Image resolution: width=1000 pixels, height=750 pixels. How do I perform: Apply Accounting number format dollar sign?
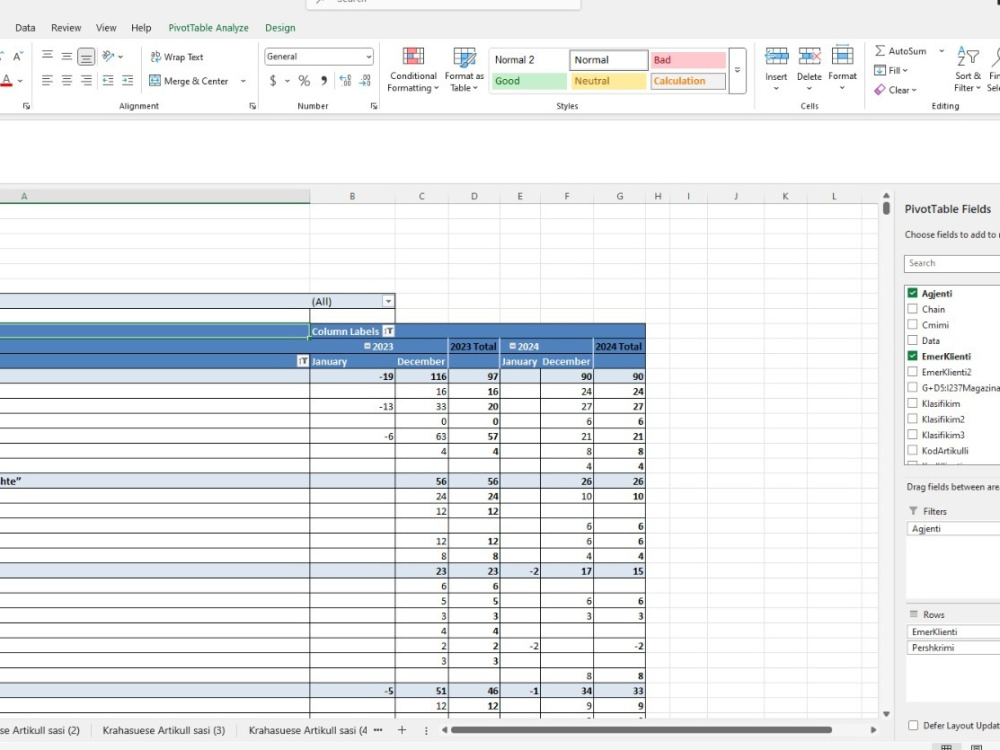[x=273, y=80]
